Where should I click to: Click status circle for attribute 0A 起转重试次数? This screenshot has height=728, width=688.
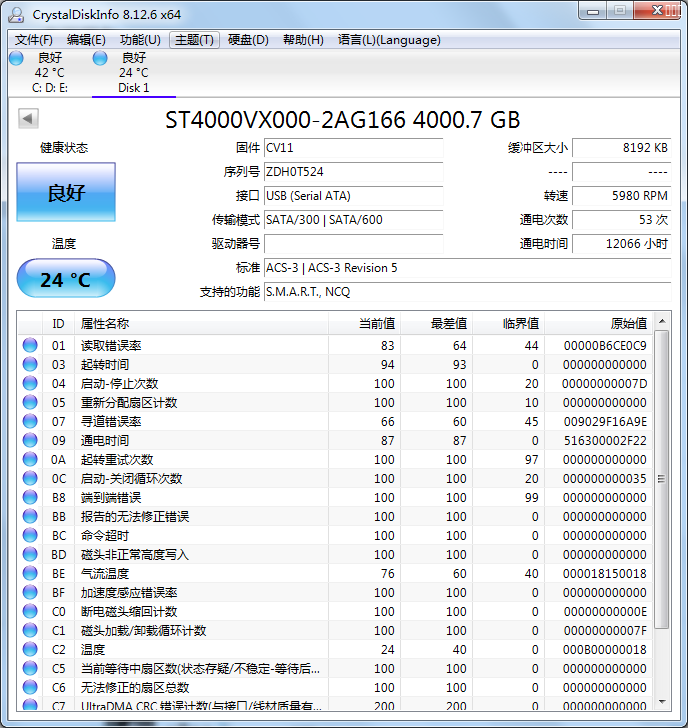tap(30, 459)
